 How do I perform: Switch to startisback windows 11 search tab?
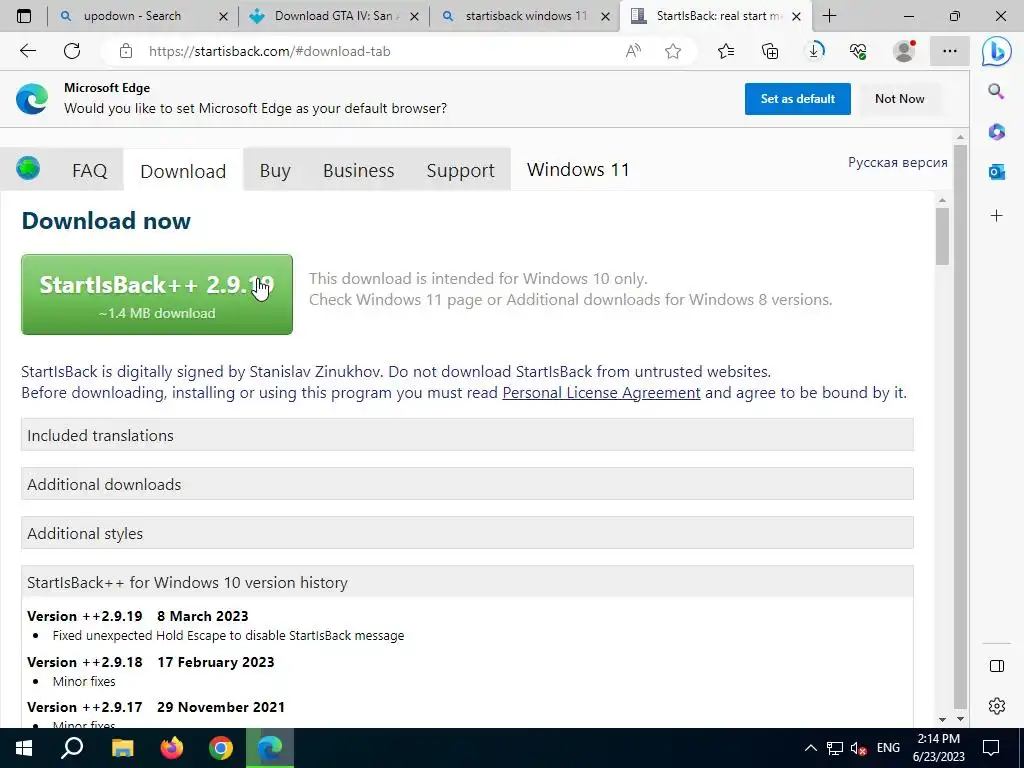pyautogui.click(x=526, y=16)
